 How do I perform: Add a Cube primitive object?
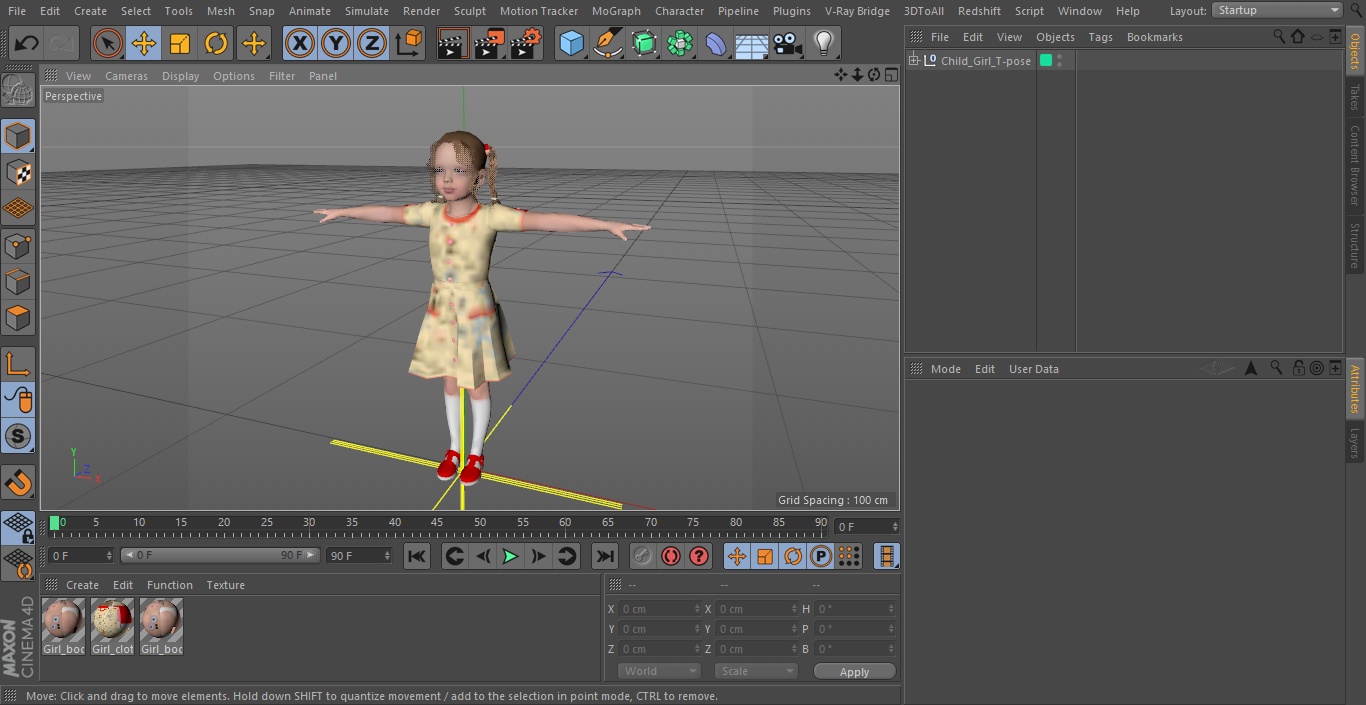571,43
